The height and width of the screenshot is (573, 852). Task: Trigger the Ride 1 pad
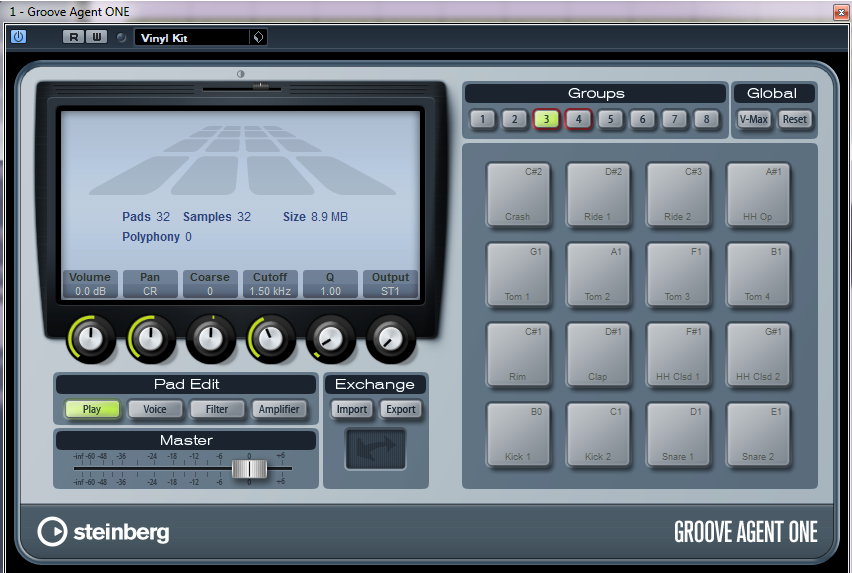pos(598,194)
